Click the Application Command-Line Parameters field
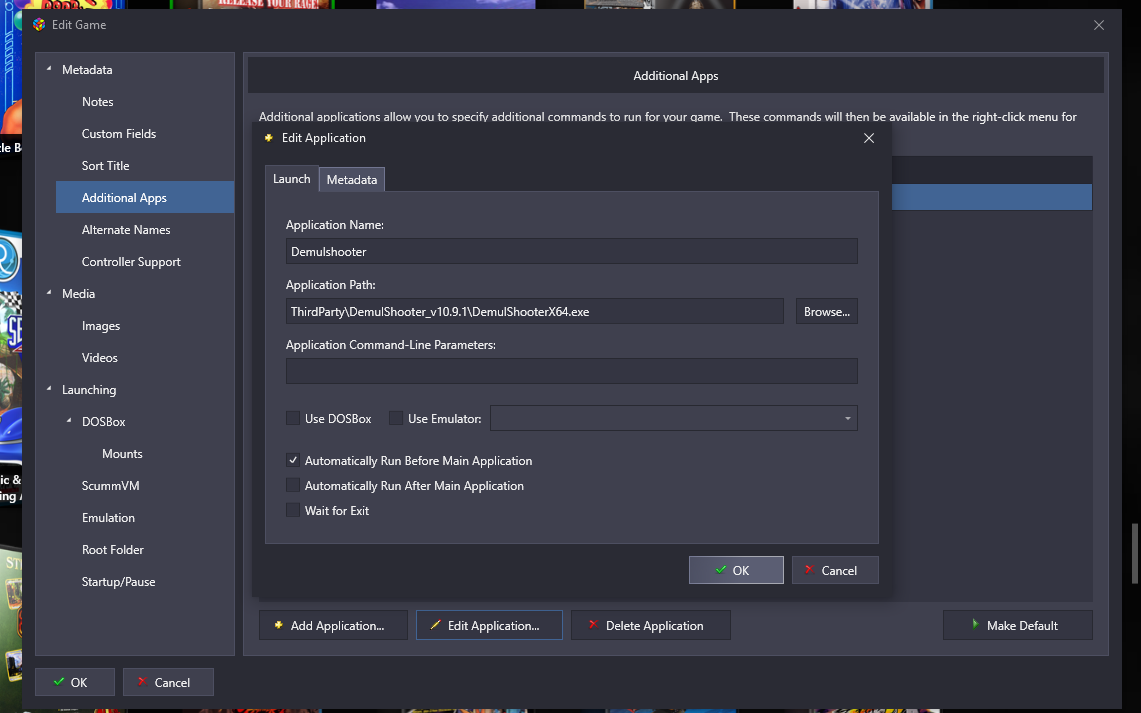The width and height of the screenshot is (1141, 713). pyautogui.click(x=571, y=371)
